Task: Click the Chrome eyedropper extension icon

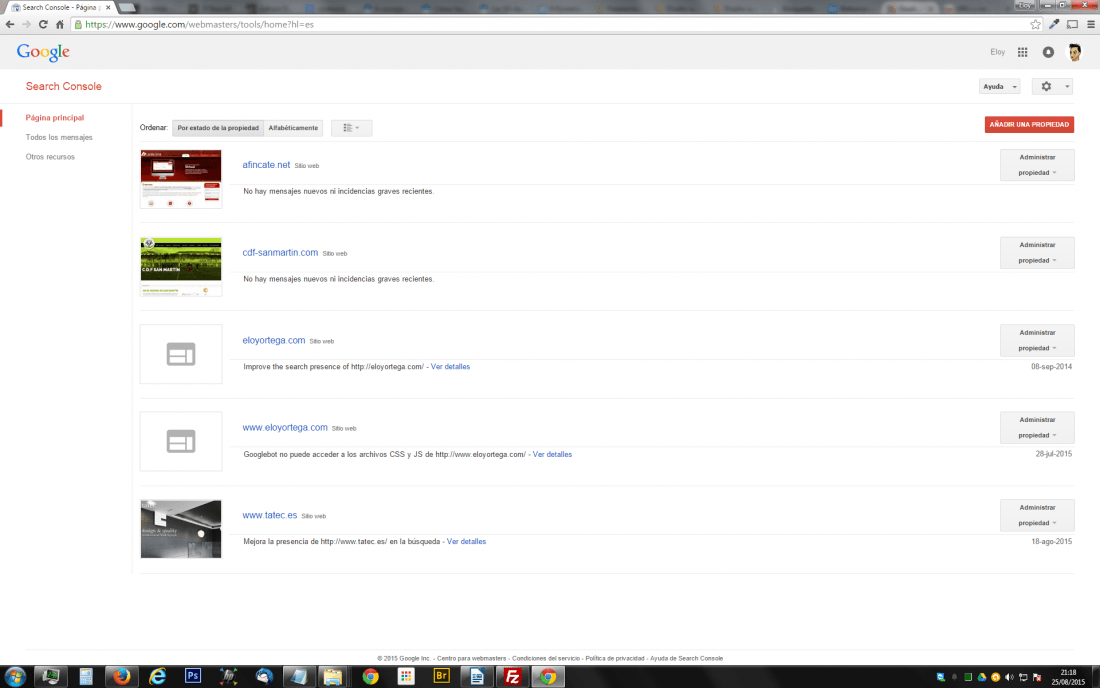Action: [x=1054, y=24]
